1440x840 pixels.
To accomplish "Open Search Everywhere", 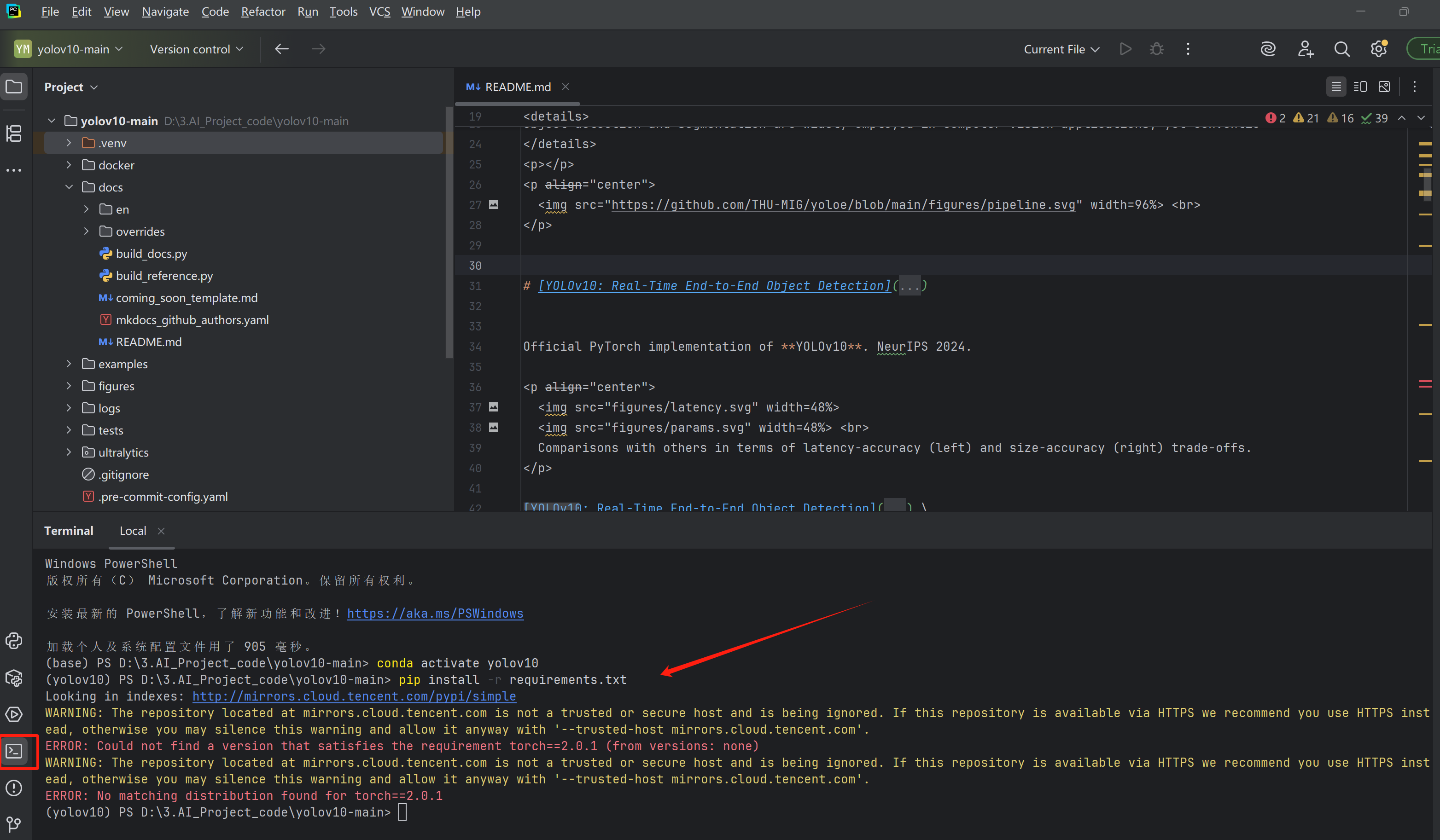I will pyautogui.click(x=1342, y=48).
